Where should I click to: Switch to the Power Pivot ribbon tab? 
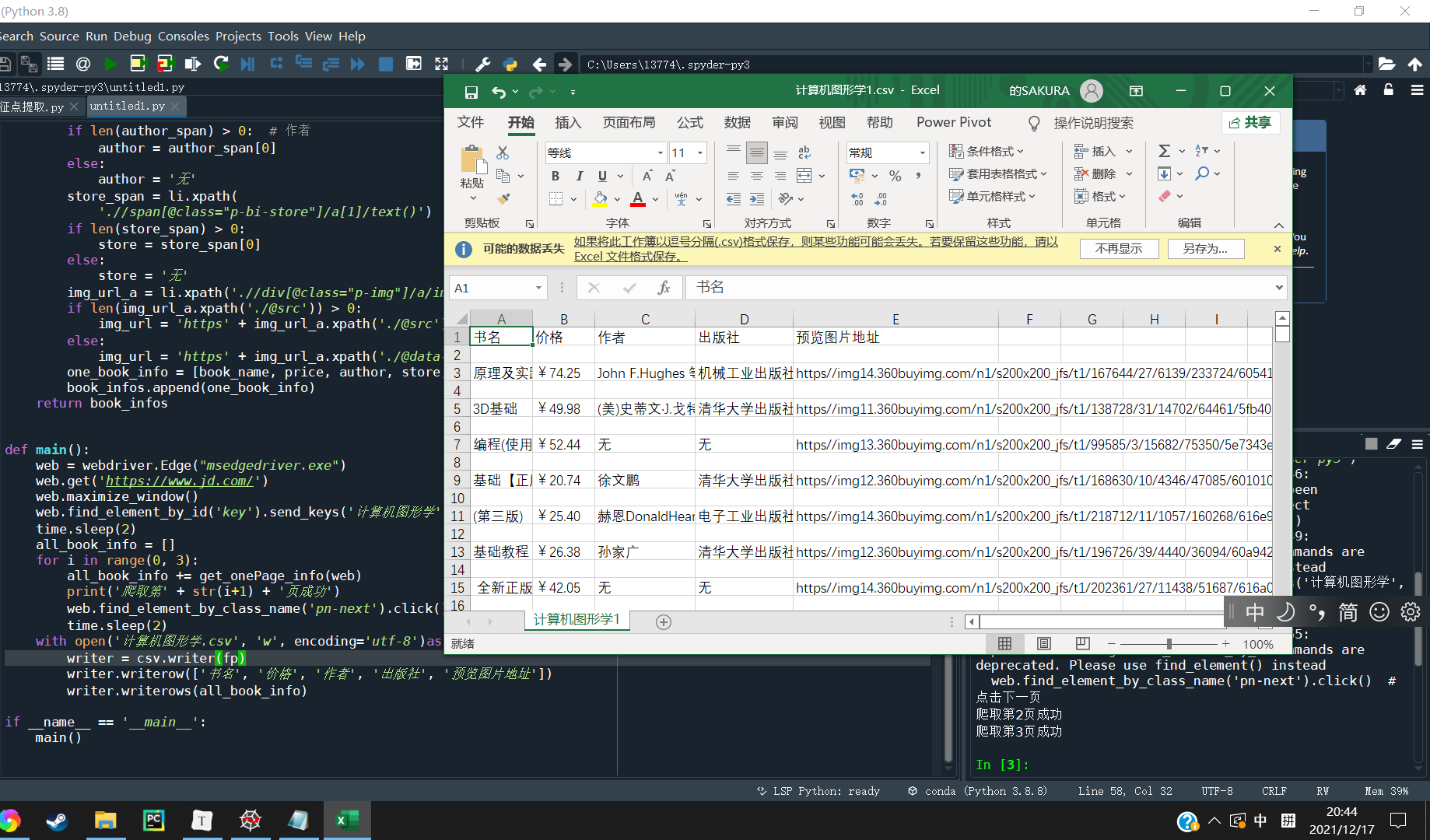click(x=954, y=122)
